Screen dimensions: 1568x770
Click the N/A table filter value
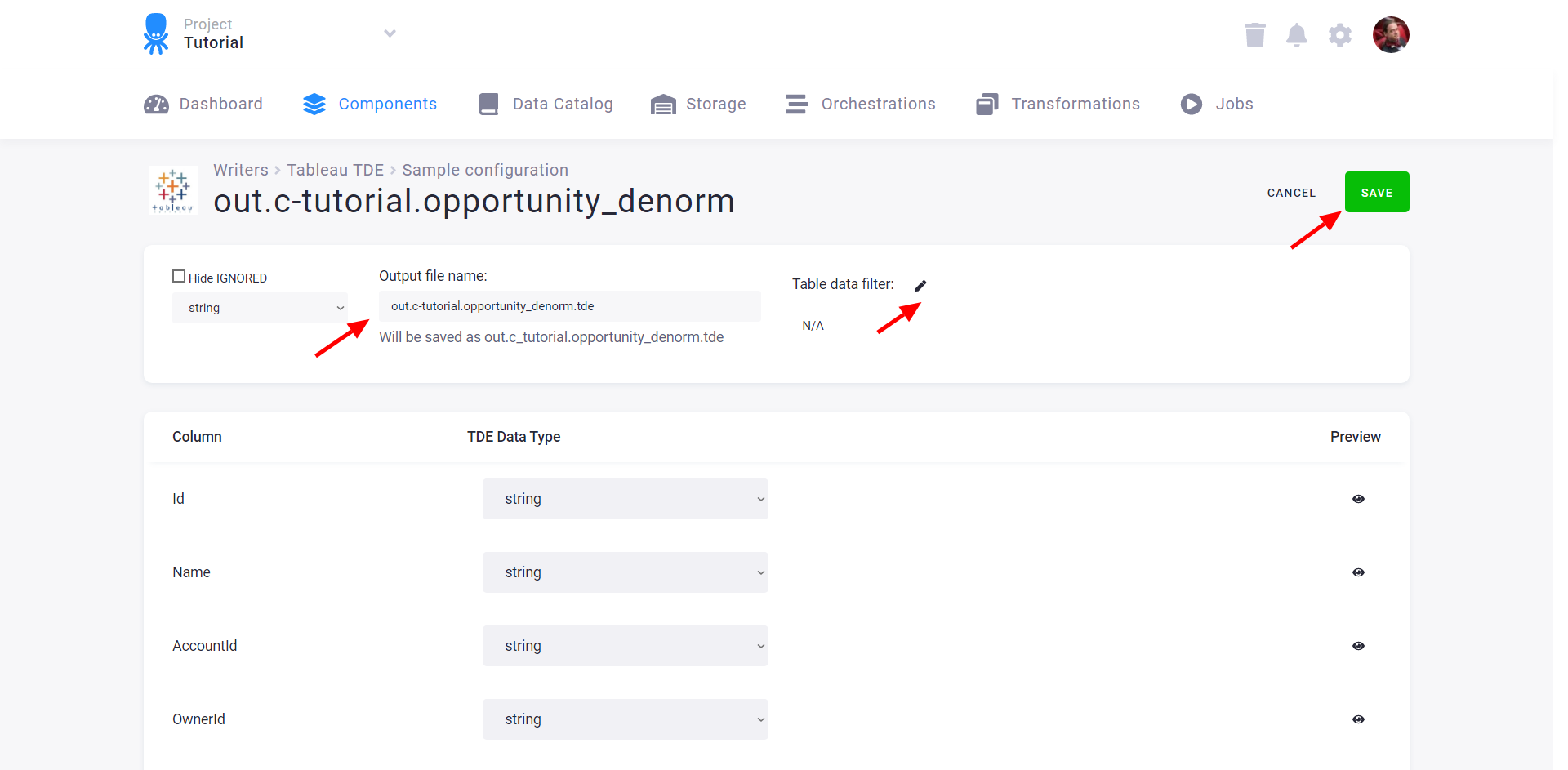point(813,326)
